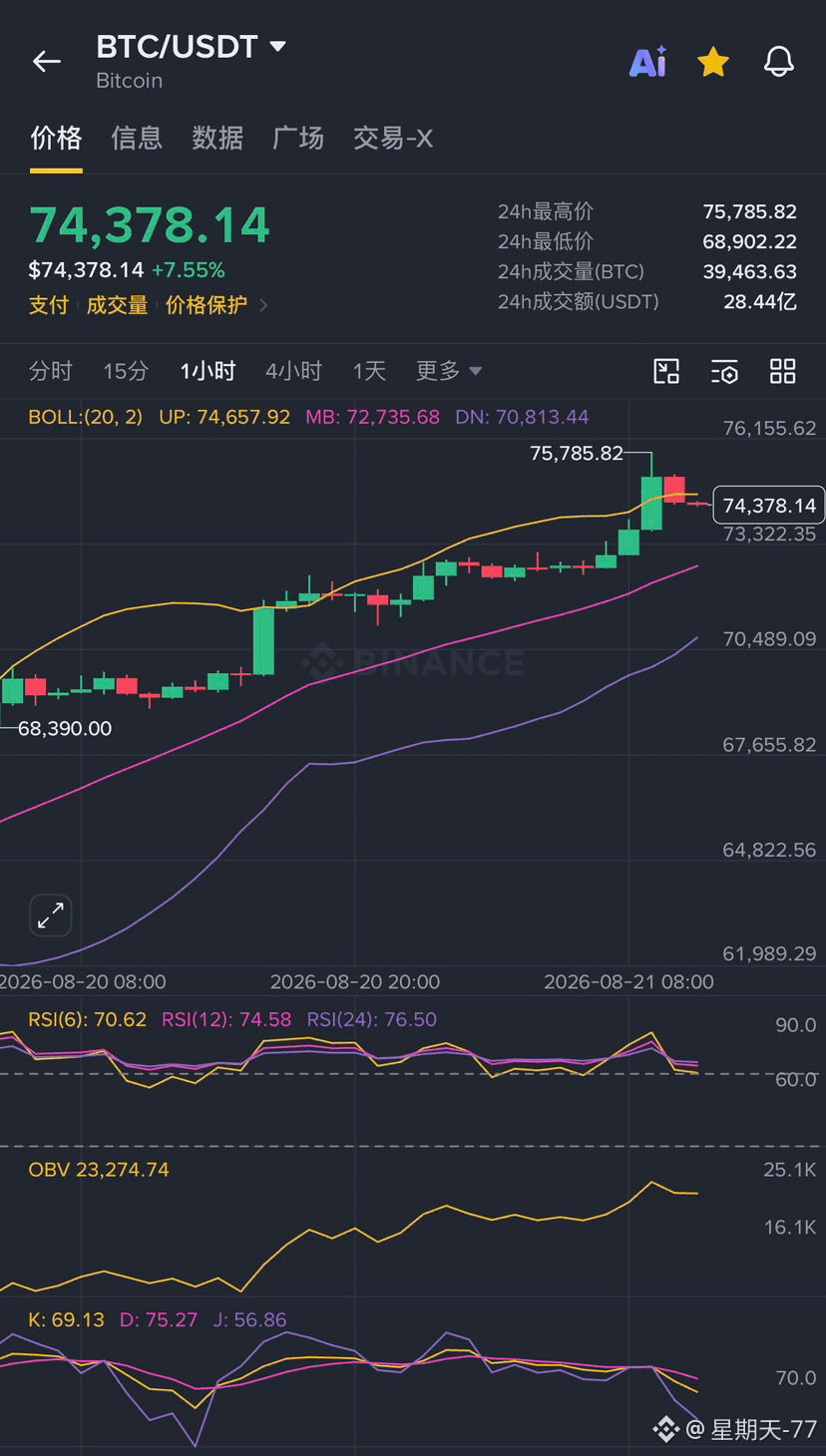Tap the 75,785.82 high price marker
This screenshot has width=826, height=1456.
(x=577, y=454)
